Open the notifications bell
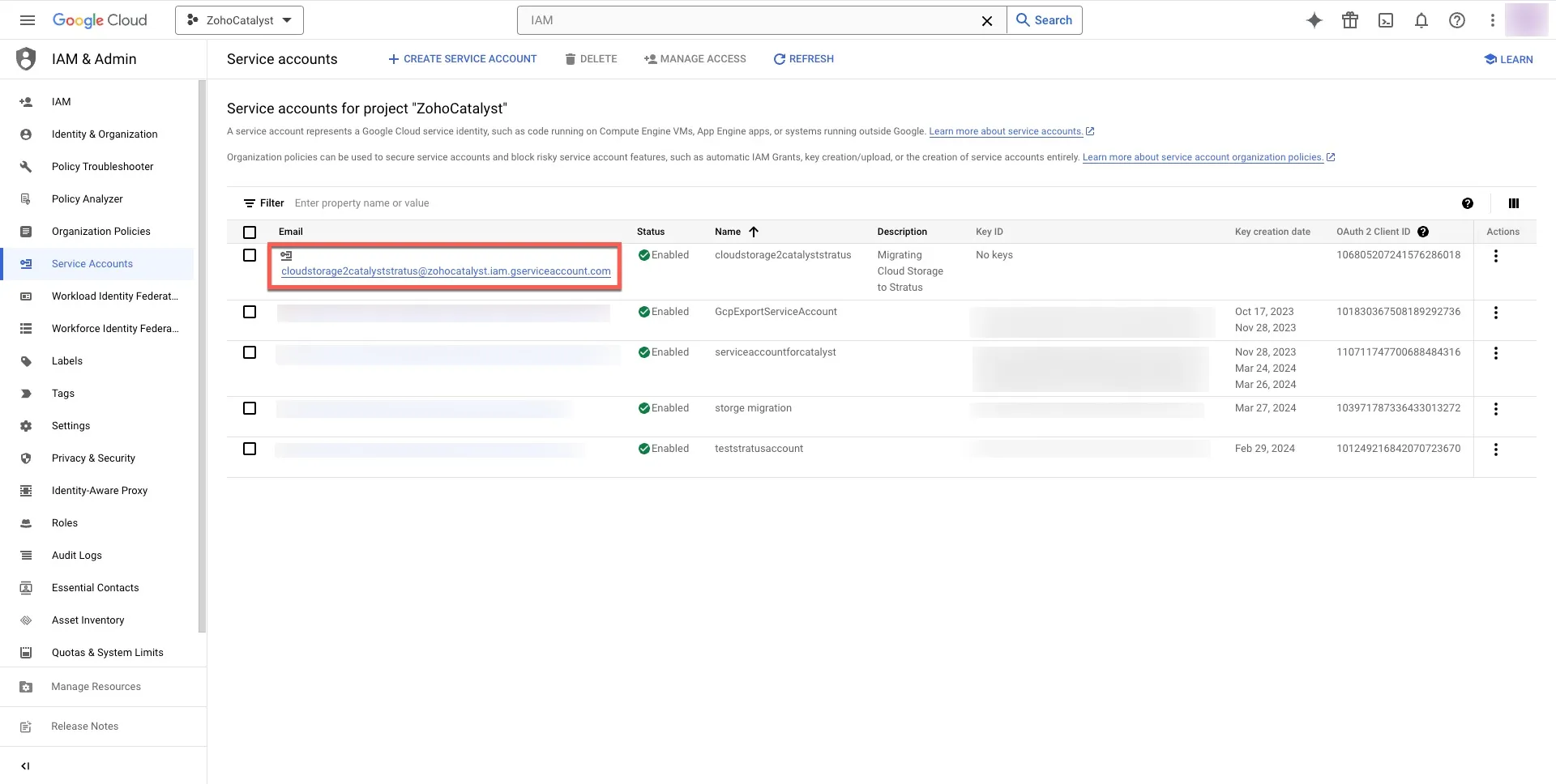 (x=1421, y=20)
